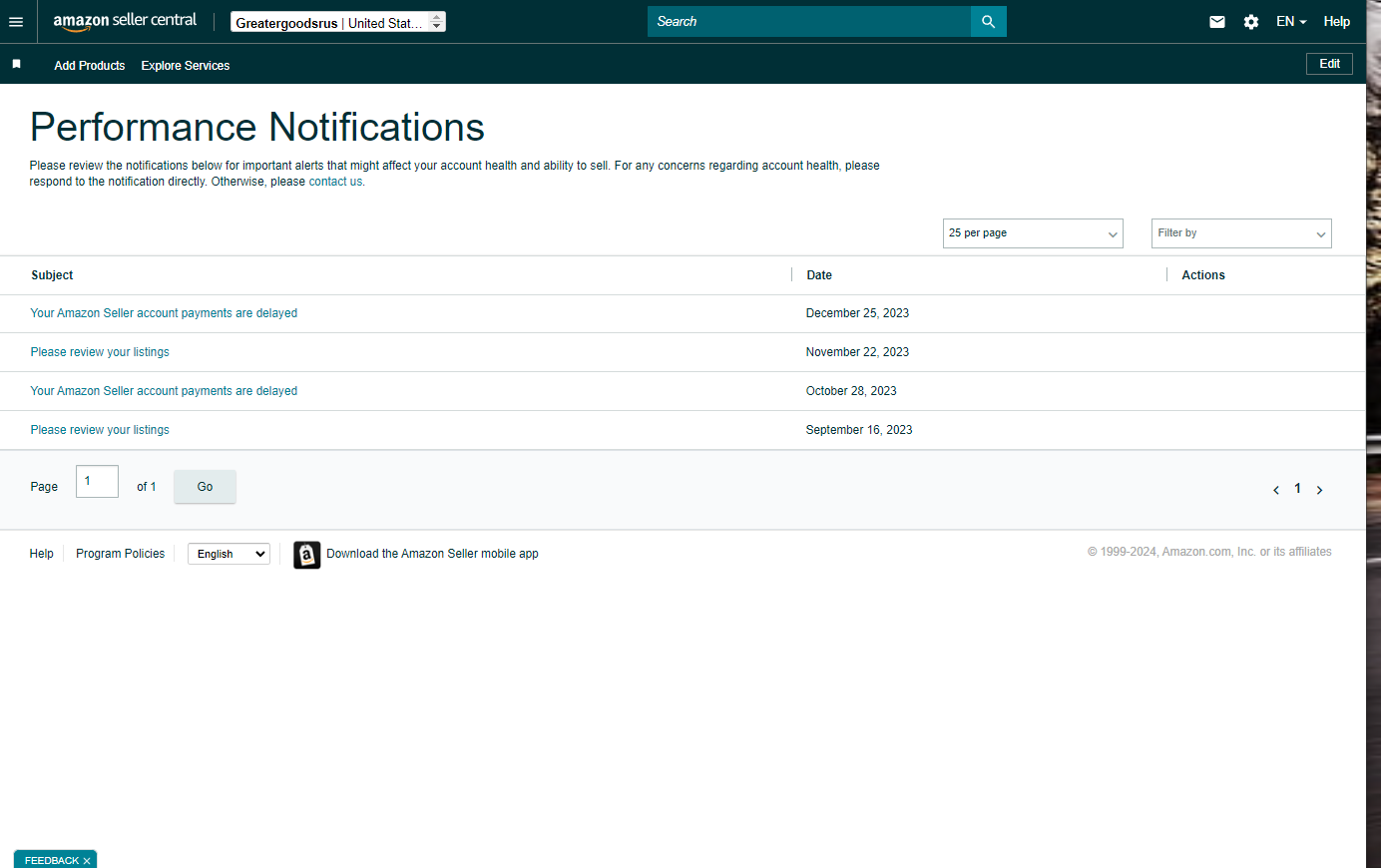
Task: Expand the EN language menu
Action: [1291, 21]
